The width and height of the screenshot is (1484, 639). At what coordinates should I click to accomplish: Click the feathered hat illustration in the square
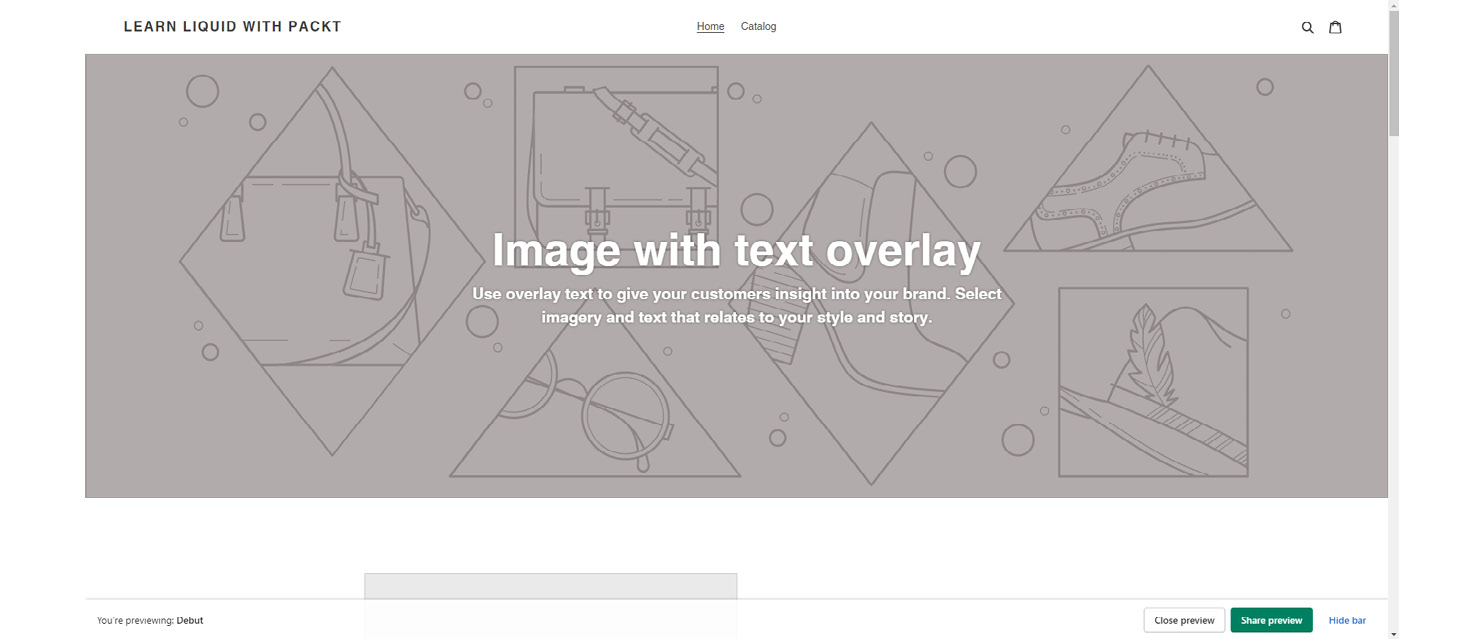pyautogui.click(x=1153, y=382)
